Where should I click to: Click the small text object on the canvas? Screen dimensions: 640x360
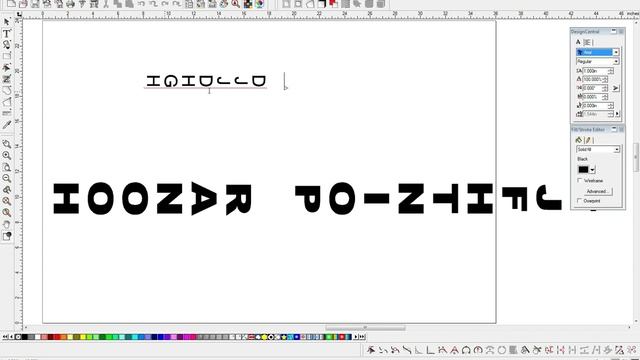coord(206,81)
